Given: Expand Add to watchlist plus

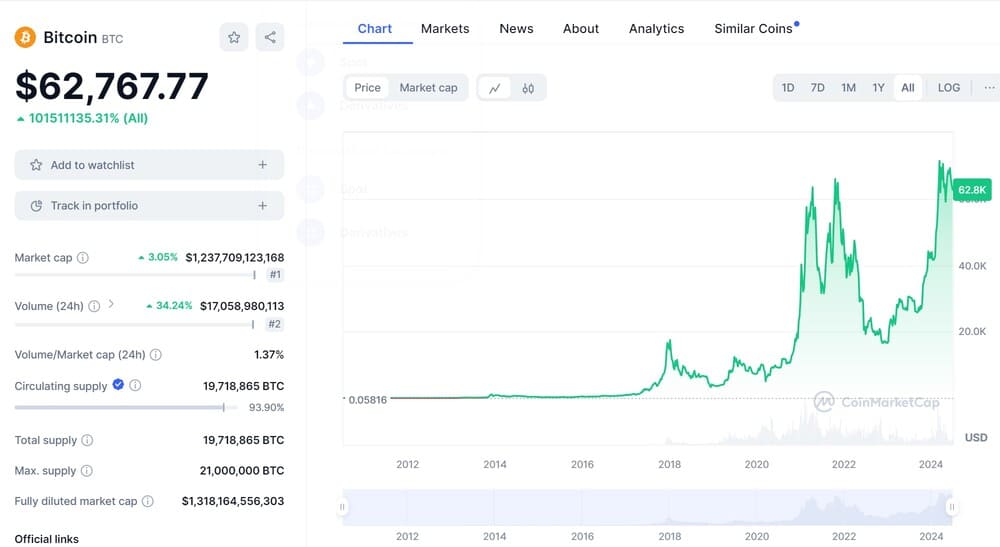Looking at the screenshot, I should coord(262,165).
